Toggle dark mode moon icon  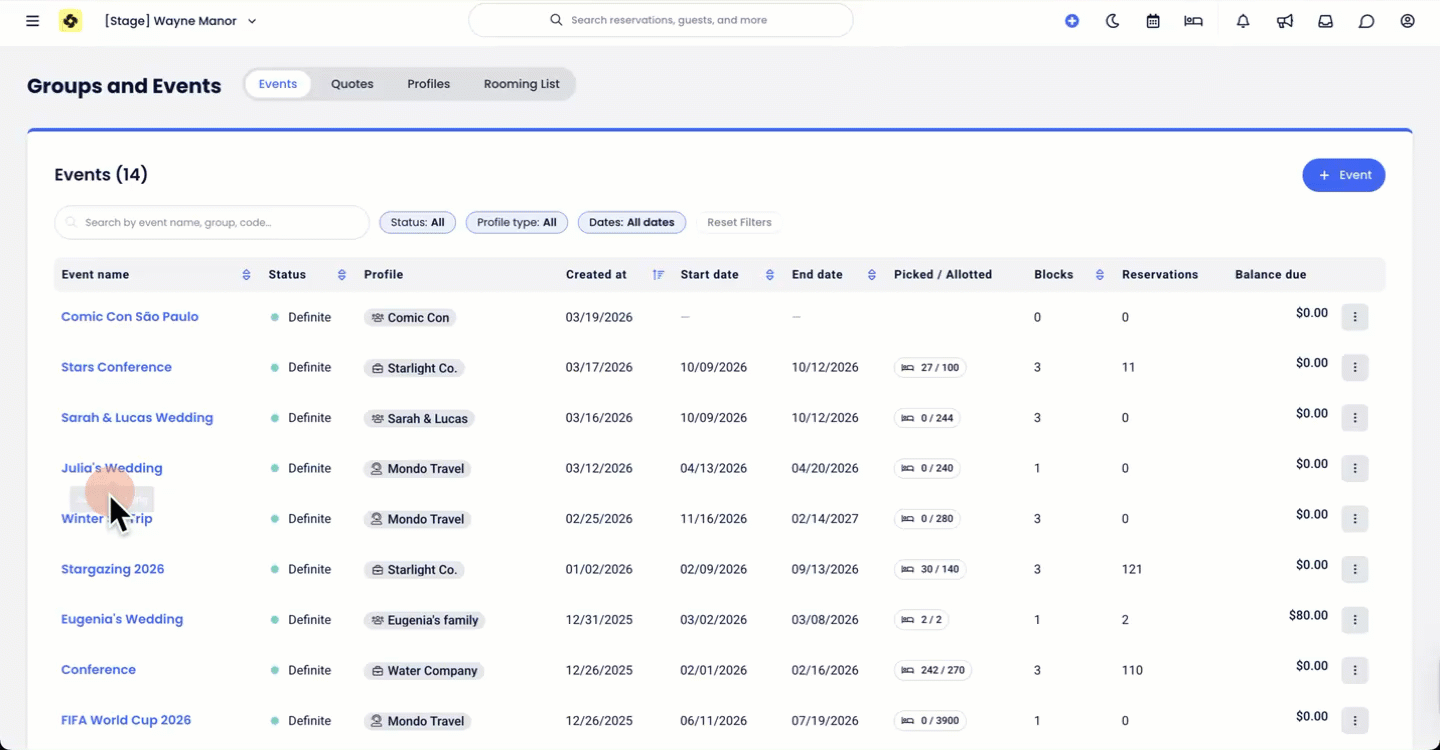1112,21
